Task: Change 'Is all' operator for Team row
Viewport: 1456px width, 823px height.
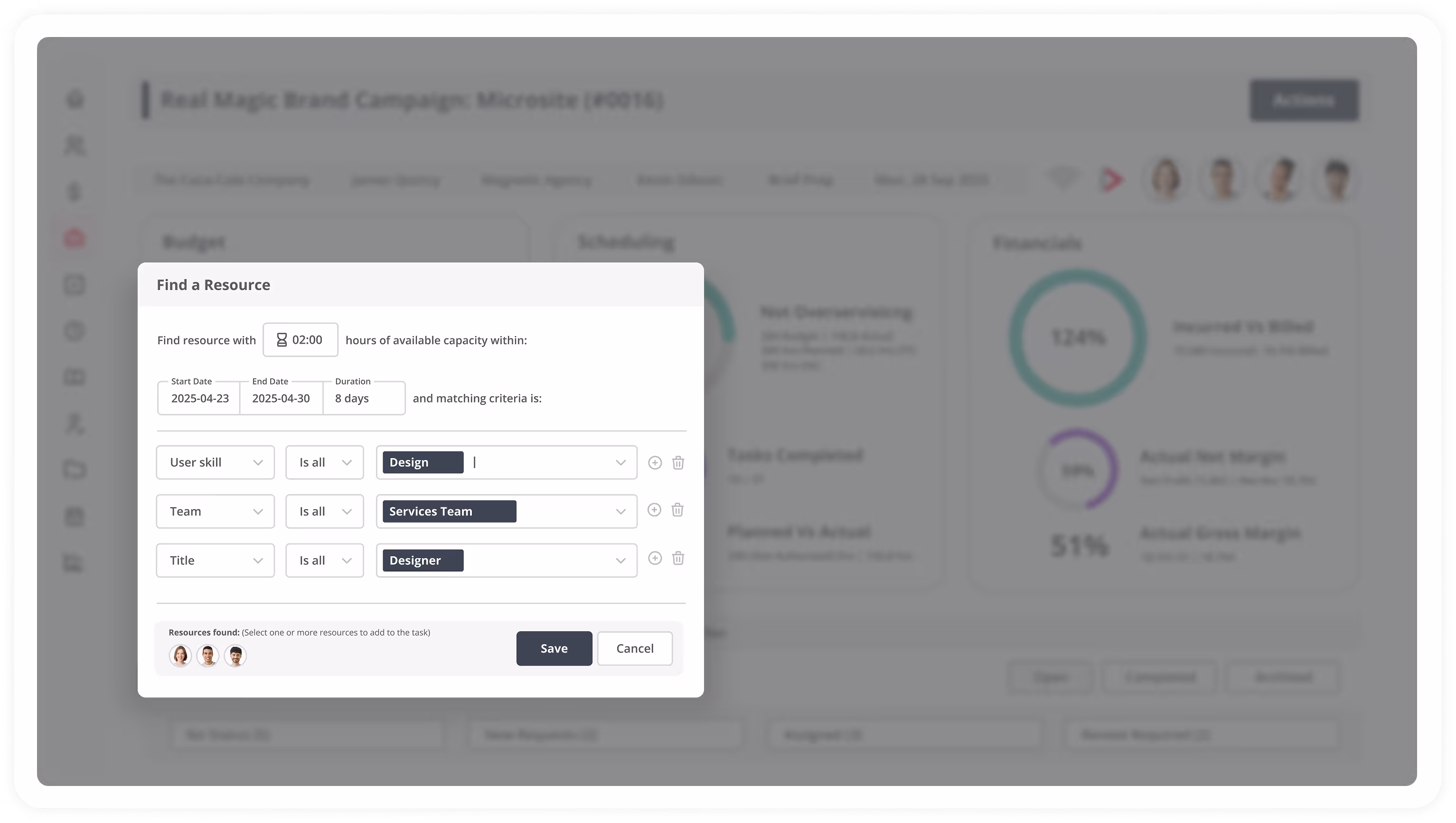Action: click(x=324, y=512)
